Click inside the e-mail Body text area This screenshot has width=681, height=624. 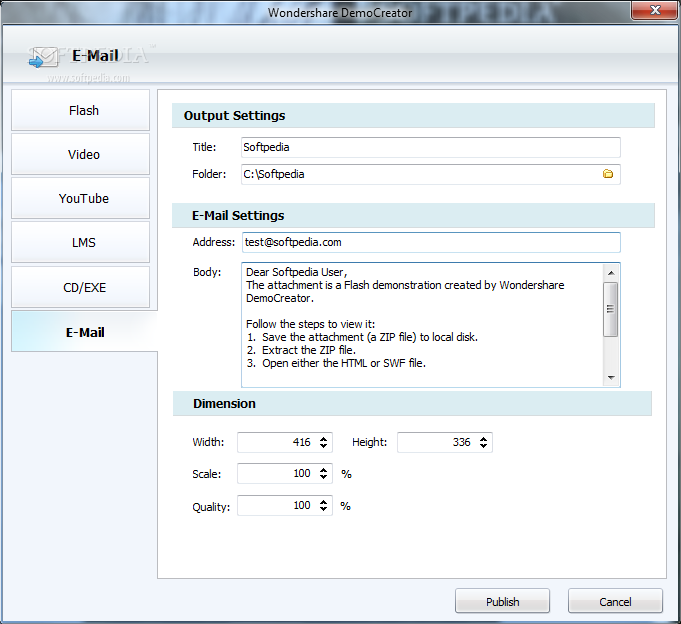pyautogui.click(x=422, y=324)
